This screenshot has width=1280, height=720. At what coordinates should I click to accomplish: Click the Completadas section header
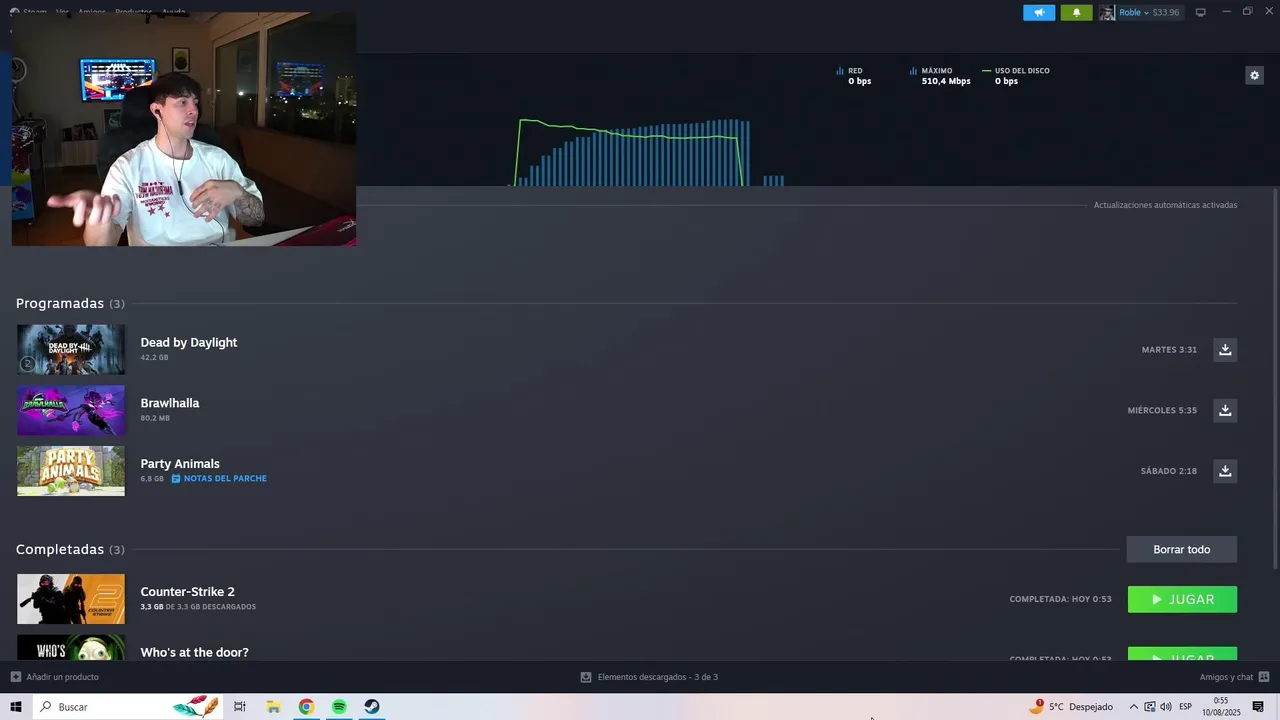(x=70, y=549)
